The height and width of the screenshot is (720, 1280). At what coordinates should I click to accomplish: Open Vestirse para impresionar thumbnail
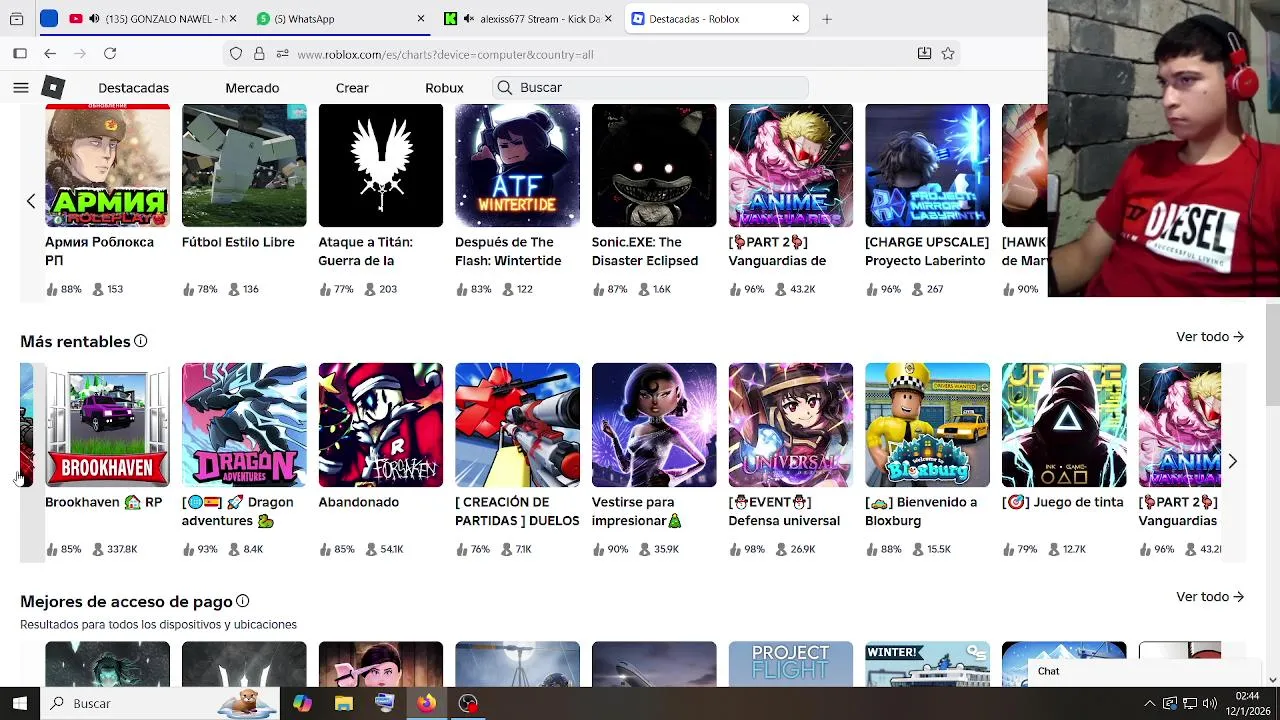[654, 425]
